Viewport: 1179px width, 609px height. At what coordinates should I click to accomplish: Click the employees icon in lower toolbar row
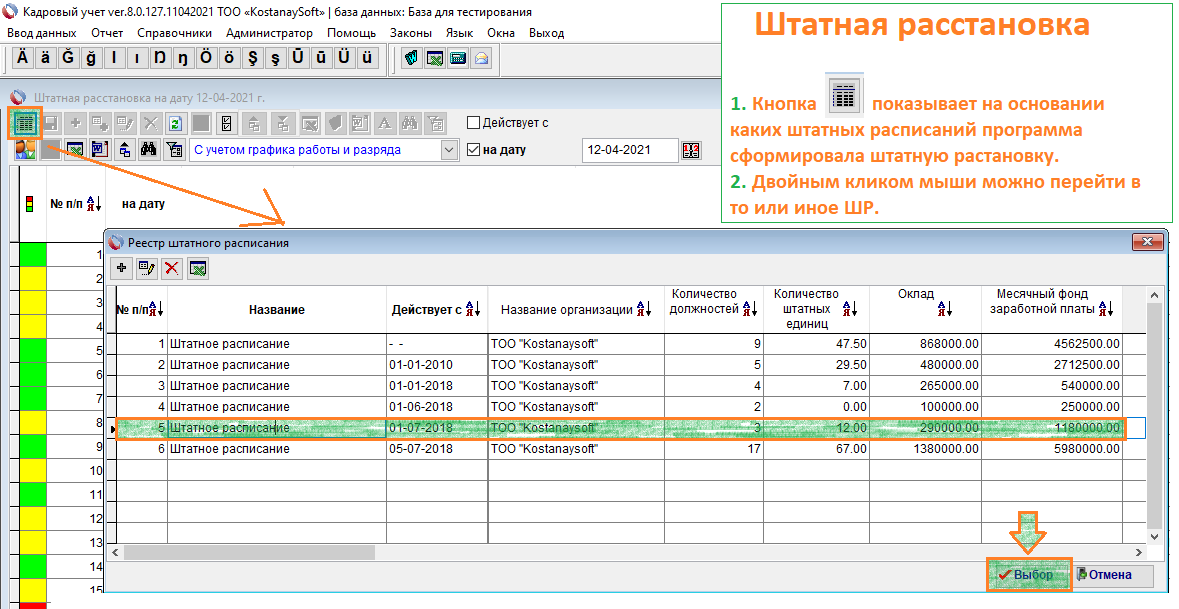click(x=25, y=150)
